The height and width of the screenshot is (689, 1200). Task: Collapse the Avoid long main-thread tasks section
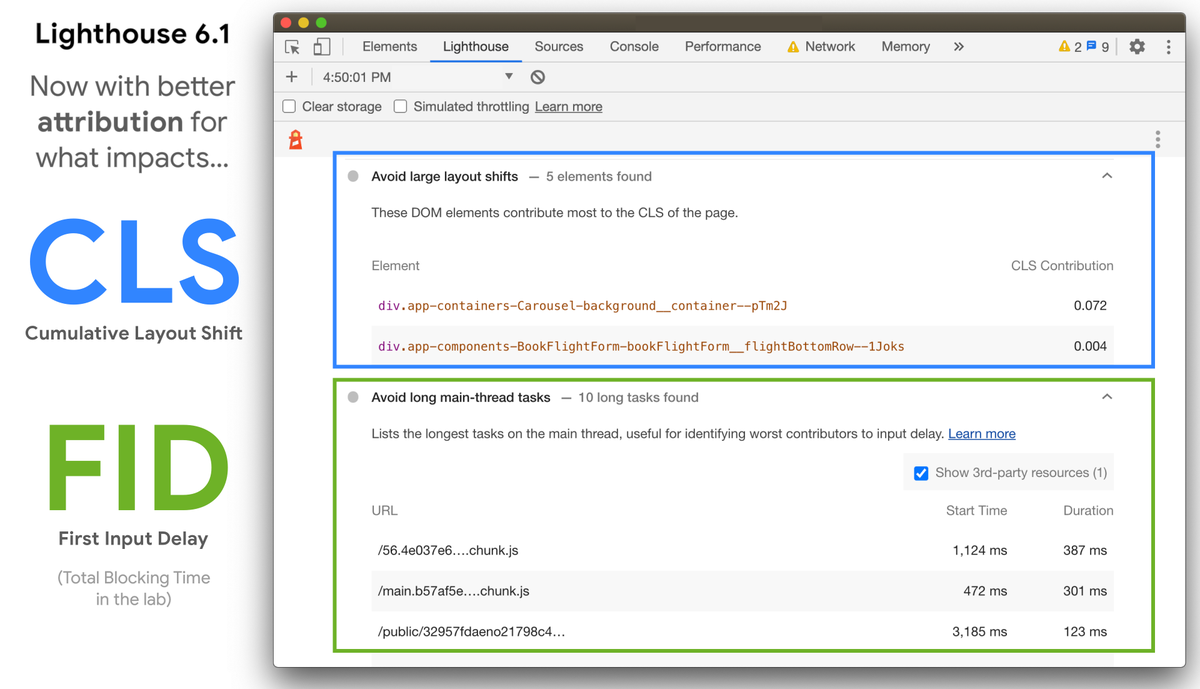click(1106, 396)
